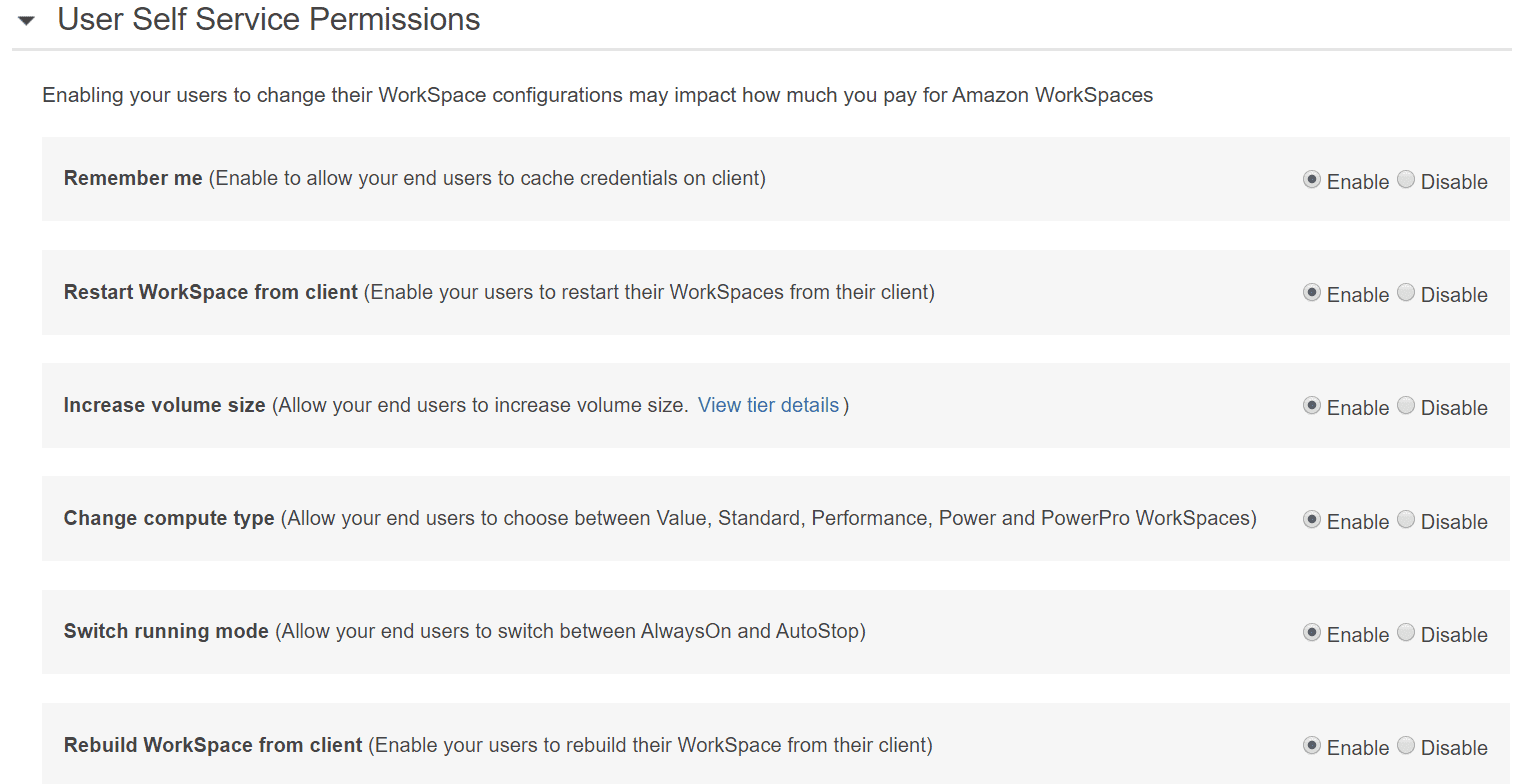Image resolution: width=1533 pixels, height=784 pixels.
Task: Enable Increase volume size option
Action: [1312, 406]
